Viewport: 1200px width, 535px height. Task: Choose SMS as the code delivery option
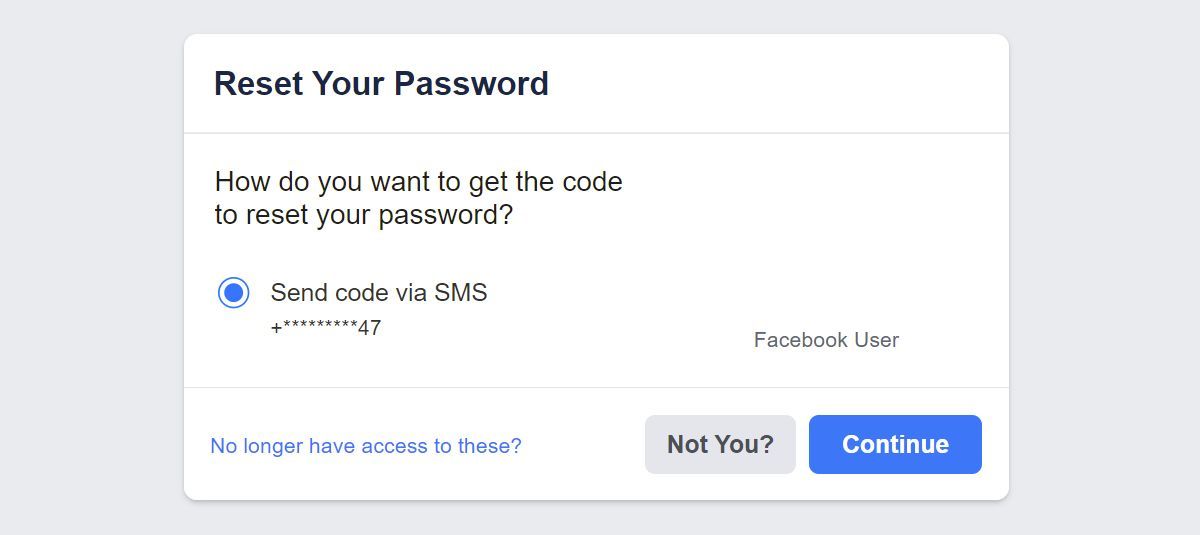pyautogui.click(x=233, y=293)
